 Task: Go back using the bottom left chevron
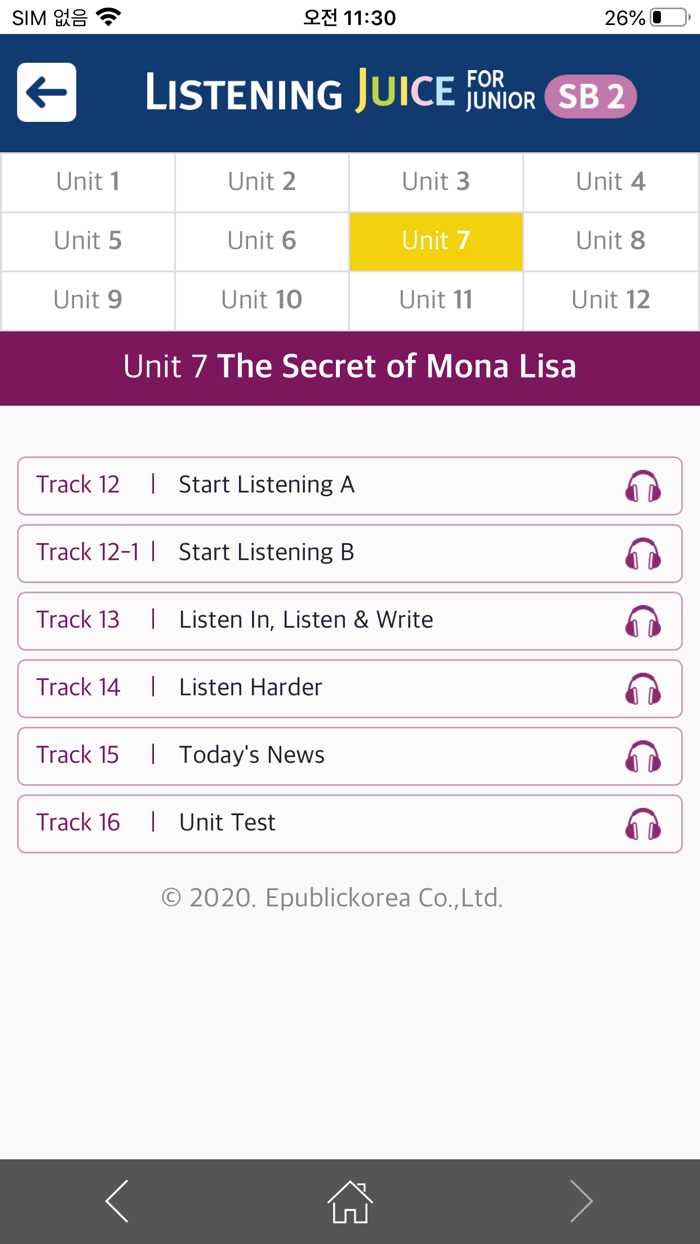tap(116, 1203)
